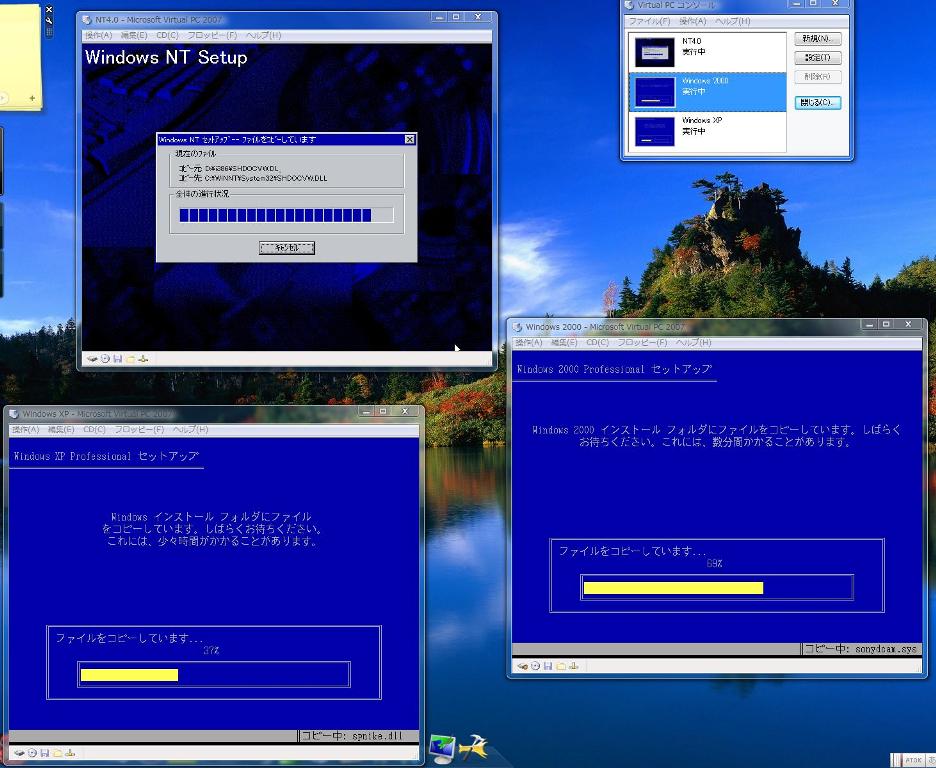Click "コピー中: spnike.dll" status text

pyautogui.click(x=352, y=736)
